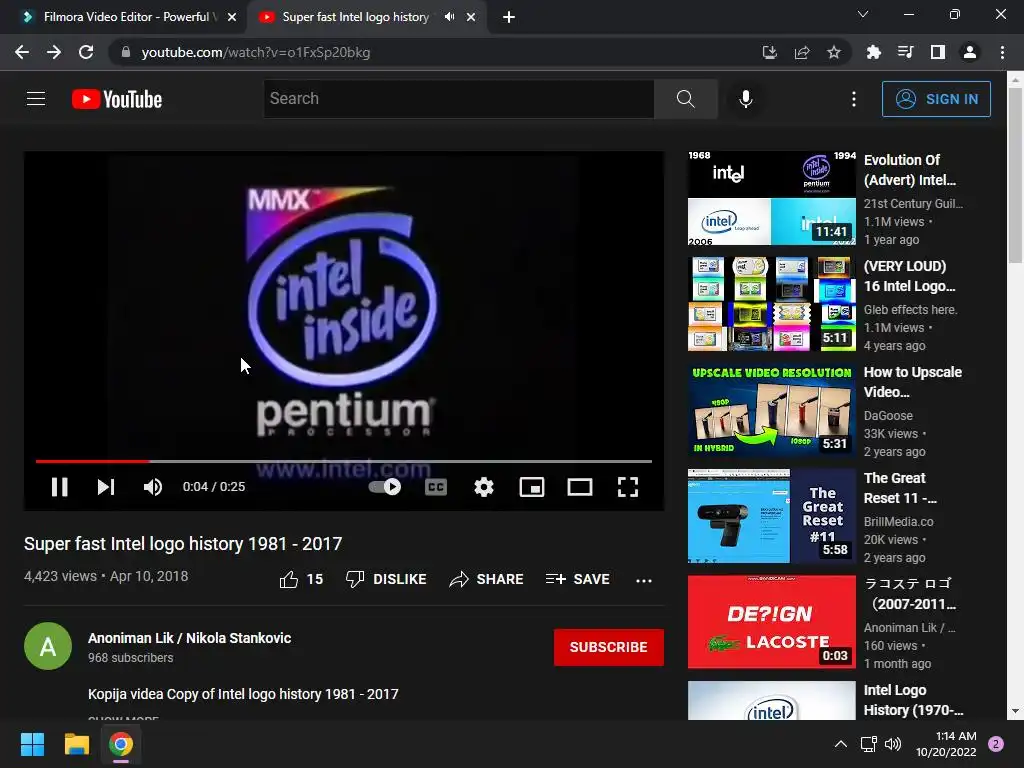
Task: Close the Super fast Intel logo tab
Action: pos(471,17)
